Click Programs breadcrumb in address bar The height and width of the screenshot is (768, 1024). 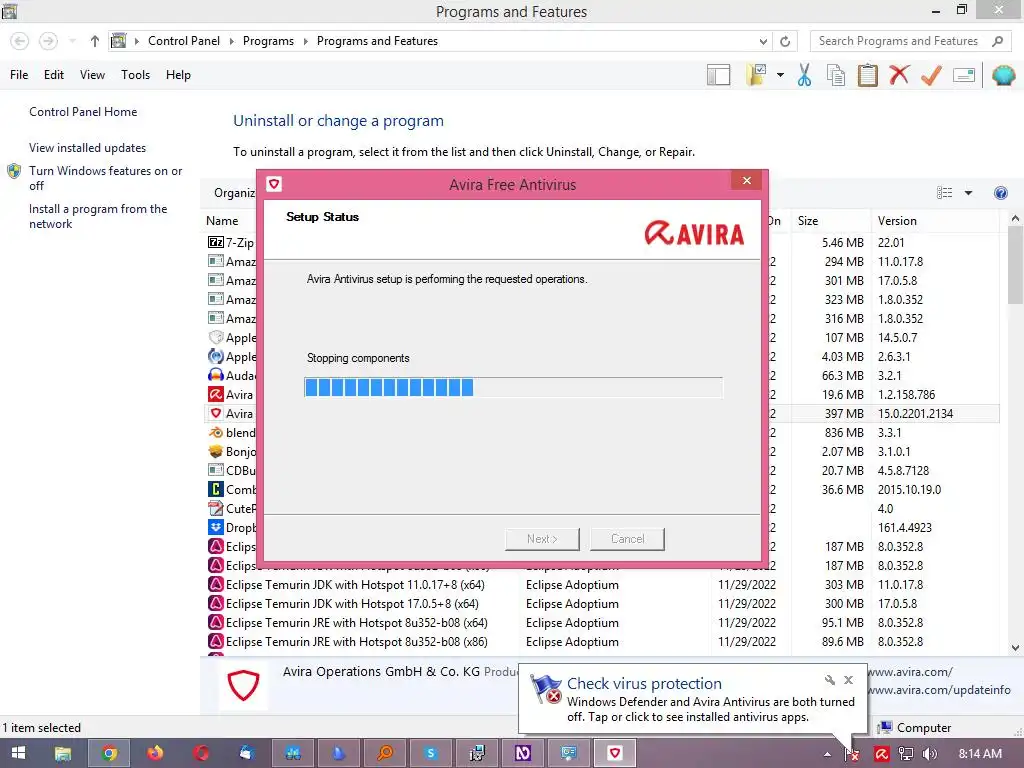point(268,41)
